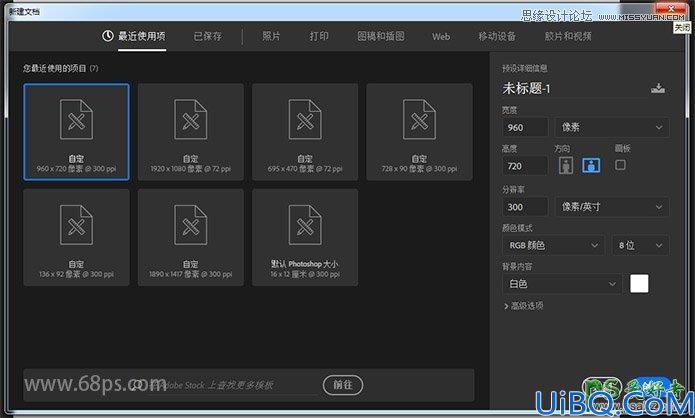695x418 pixels.
Task: Click document icon of 695 x 470 preset
Action: pos(305,120)
